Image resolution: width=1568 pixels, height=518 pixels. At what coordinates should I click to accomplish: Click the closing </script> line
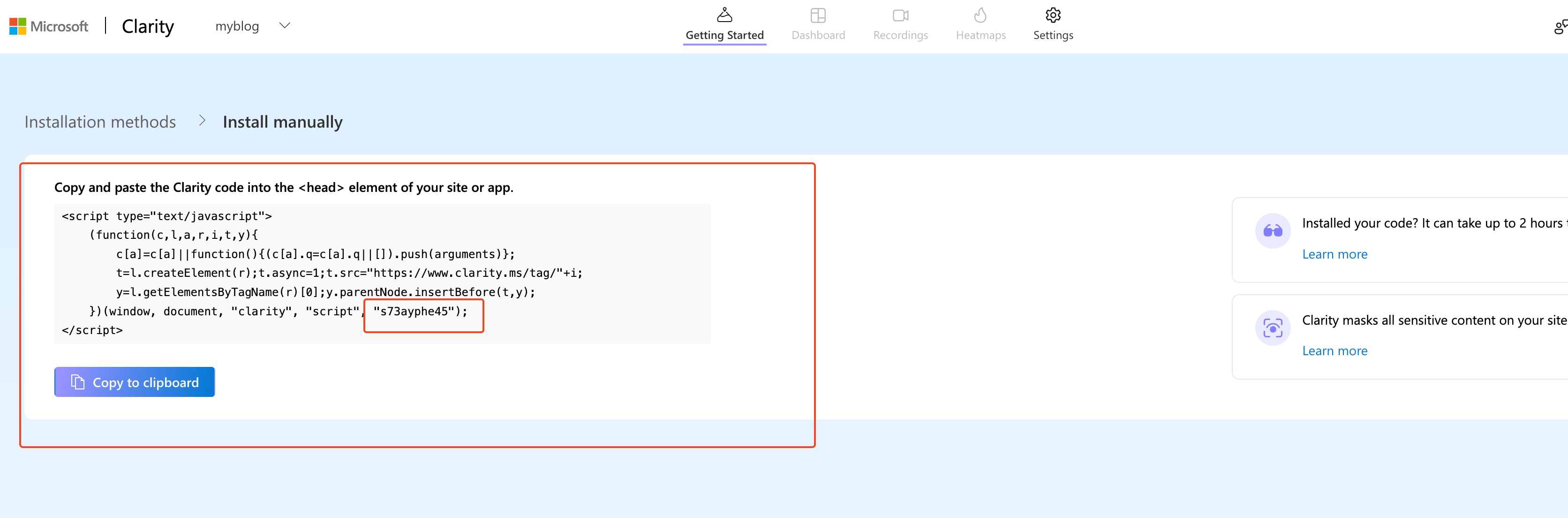(92, 330)
